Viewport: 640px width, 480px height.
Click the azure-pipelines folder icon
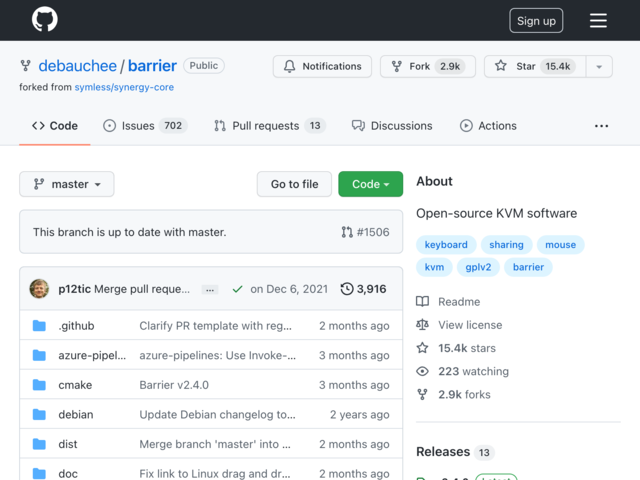(39, 355)
